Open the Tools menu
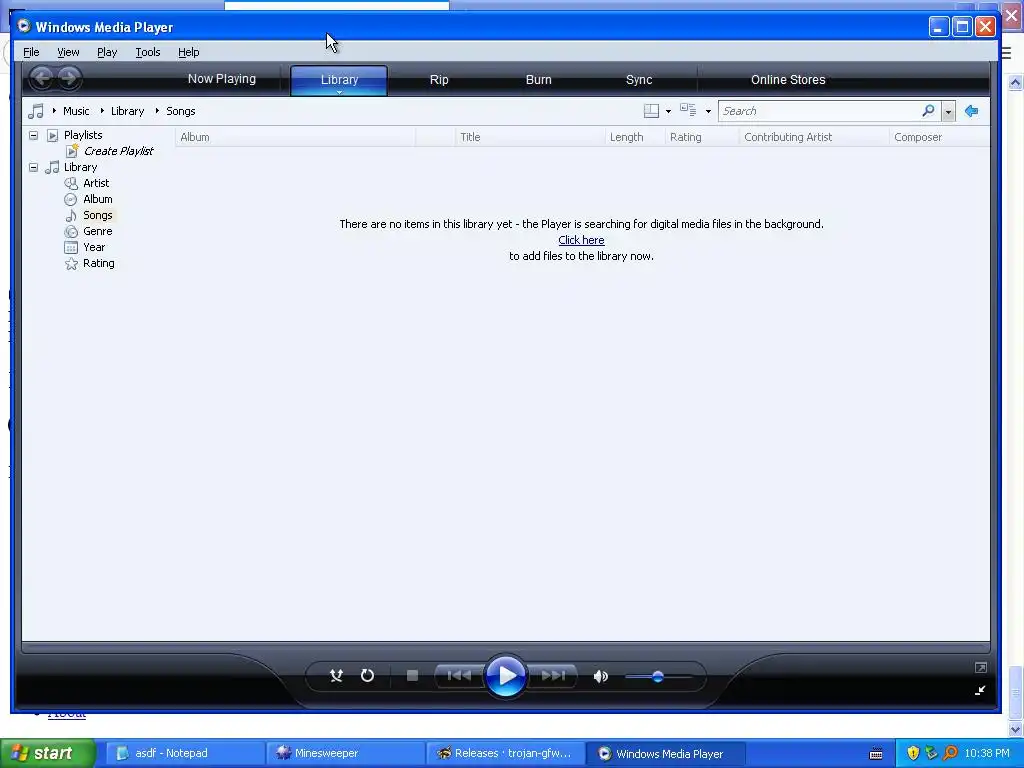The width and height of the screenshot is (1024, 768). pos(148,52)
